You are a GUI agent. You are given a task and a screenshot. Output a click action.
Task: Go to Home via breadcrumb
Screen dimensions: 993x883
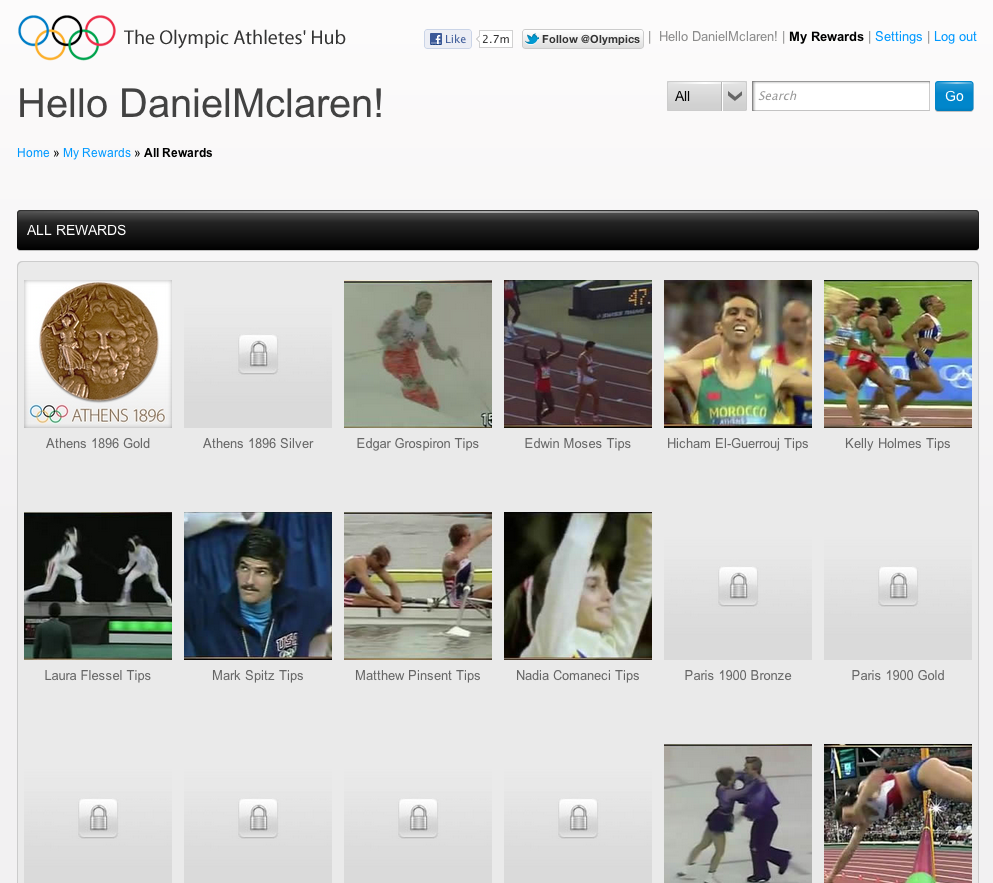pos(33,153)
